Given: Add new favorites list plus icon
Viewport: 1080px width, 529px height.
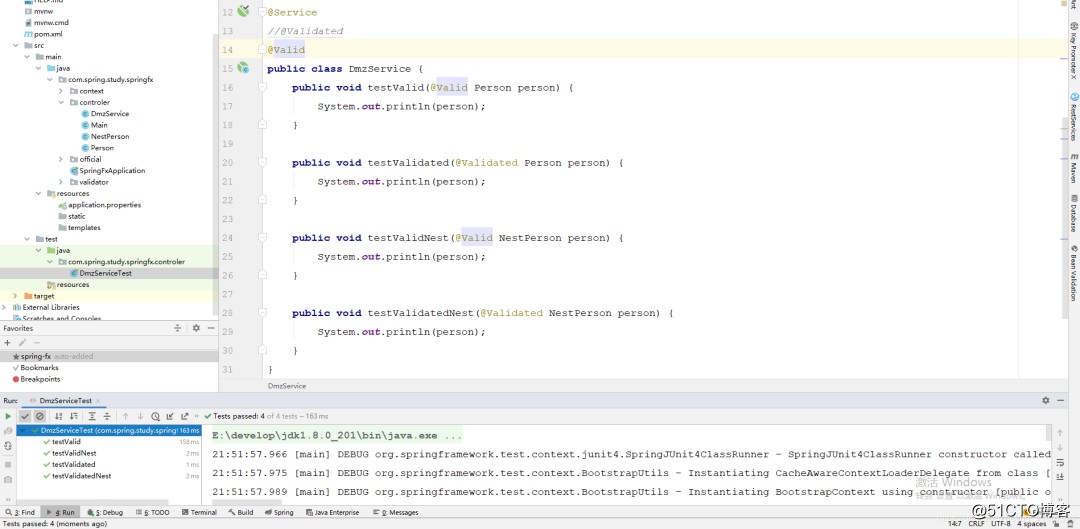Looking at the screenshot, I should pos(7,342).
